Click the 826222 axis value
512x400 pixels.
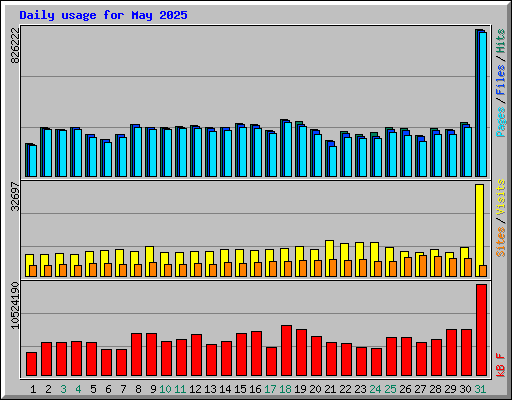[x=15, y=45]
